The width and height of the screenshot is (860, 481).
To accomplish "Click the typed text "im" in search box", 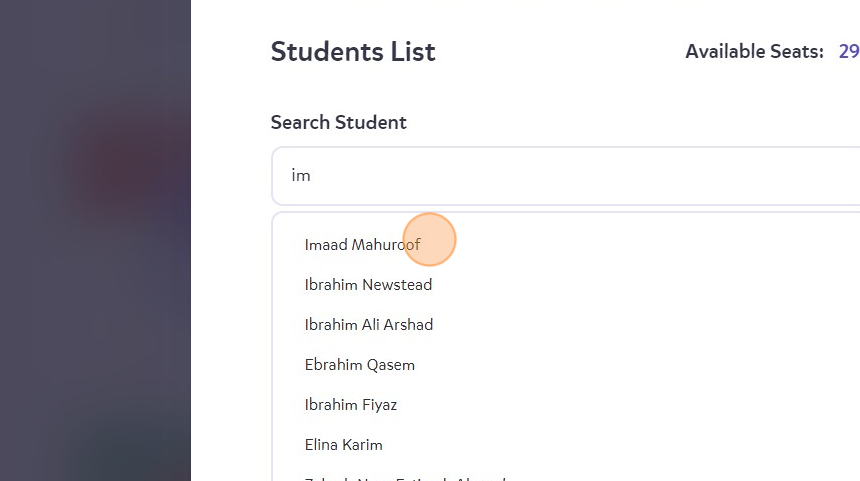I will coord(301,176).
